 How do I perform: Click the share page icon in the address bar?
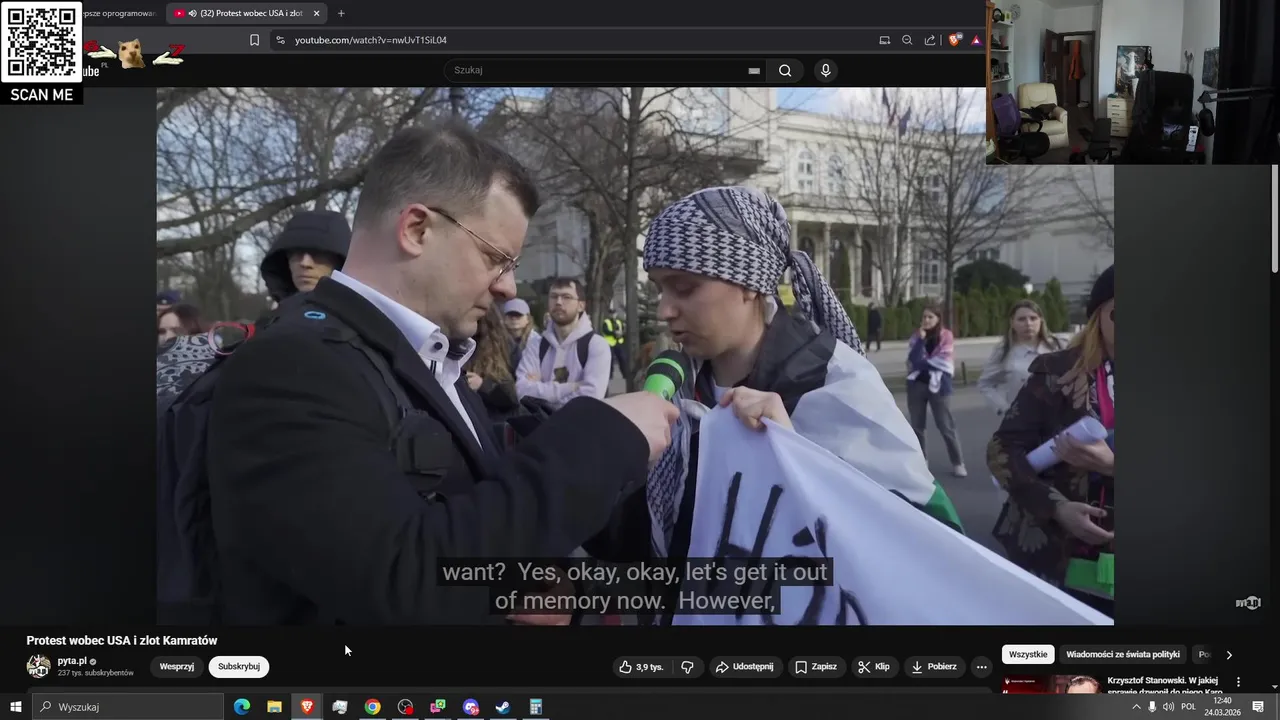click(x=930, y=40)
